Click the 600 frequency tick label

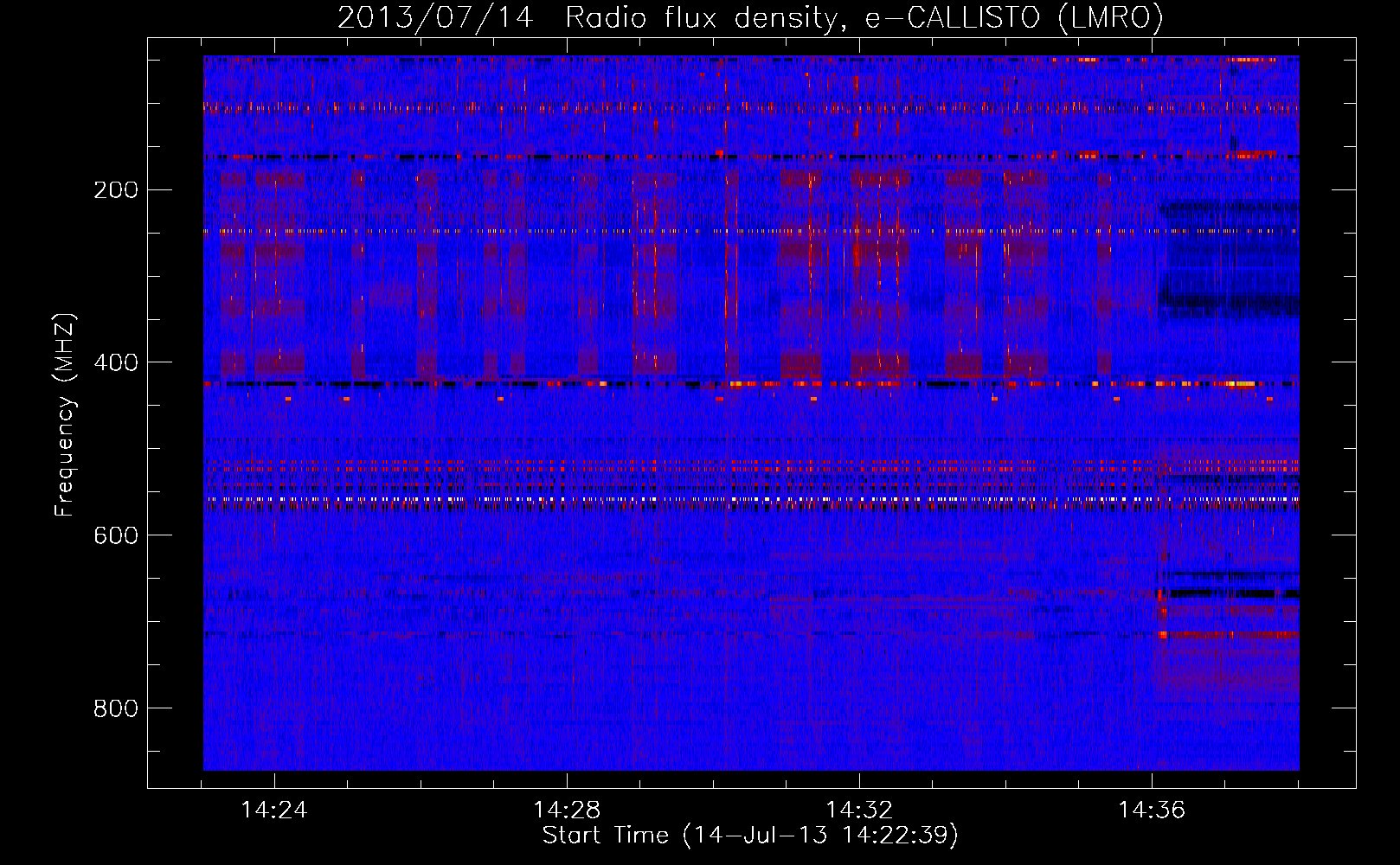[116, 536]
